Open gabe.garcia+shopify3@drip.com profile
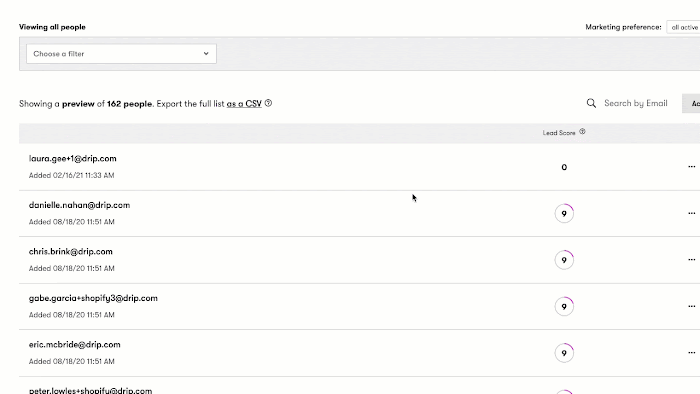The image size is (700, 394). coord(93,298)
